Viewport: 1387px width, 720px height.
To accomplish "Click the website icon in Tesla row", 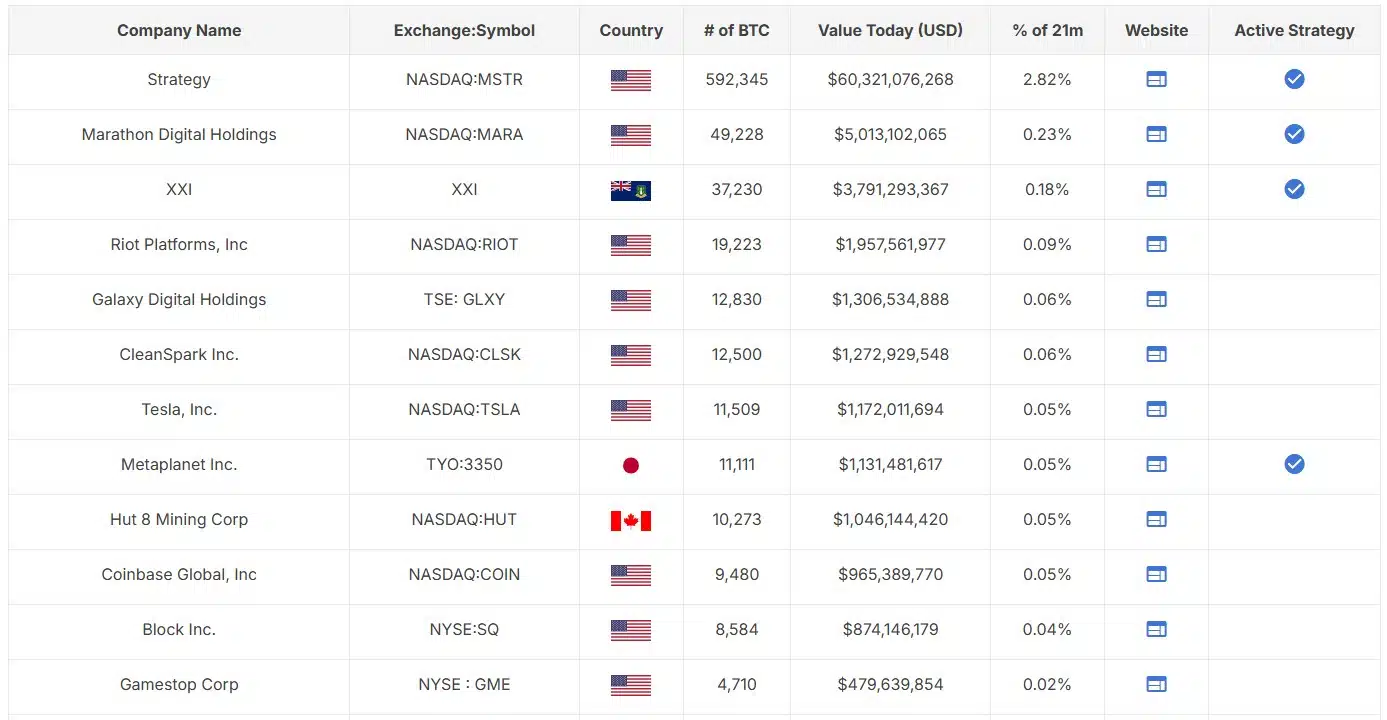I will tap(1156, 409).
